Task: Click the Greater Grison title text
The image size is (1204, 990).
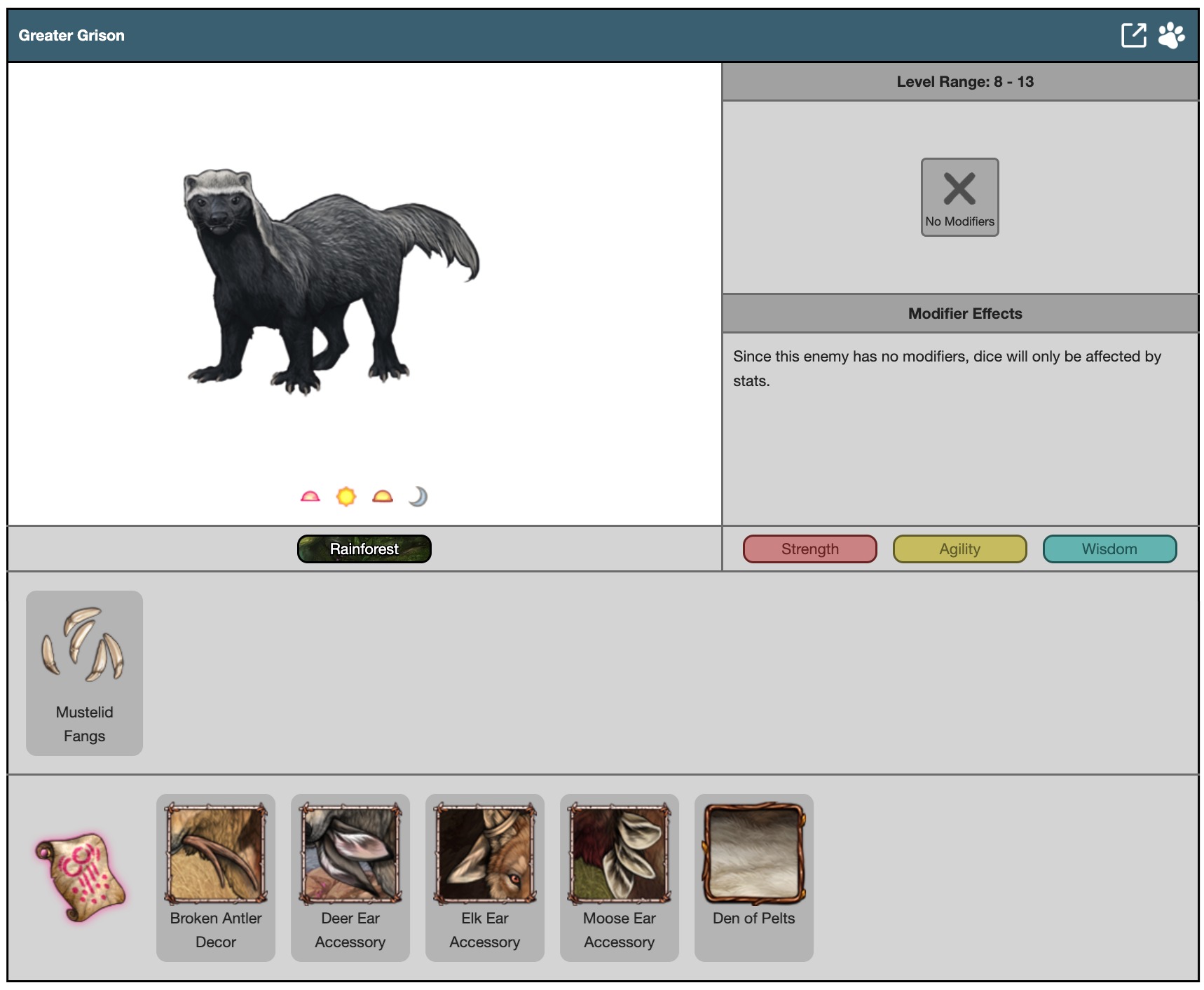Action: coord(71,36)
